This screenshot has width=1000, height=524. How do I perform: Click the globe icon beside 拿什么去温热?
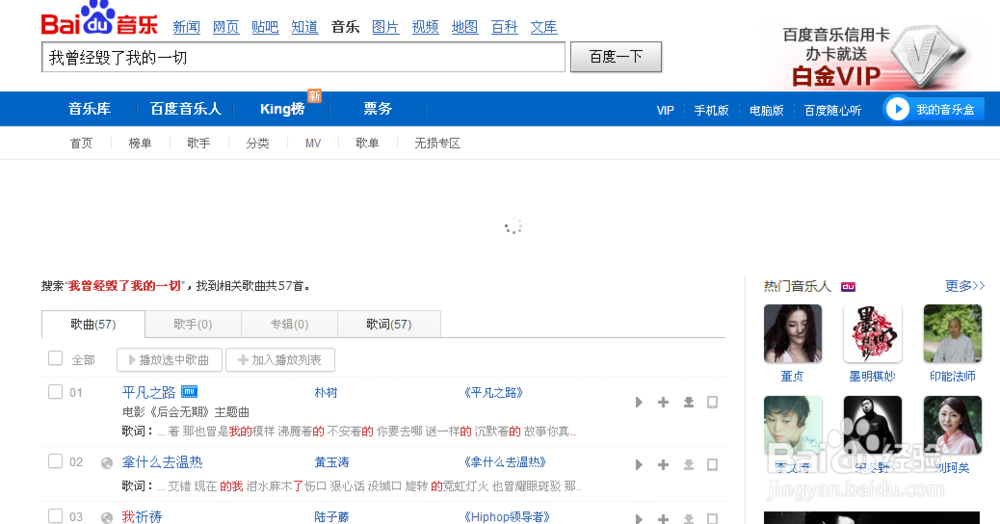click(x=107, y=463)
